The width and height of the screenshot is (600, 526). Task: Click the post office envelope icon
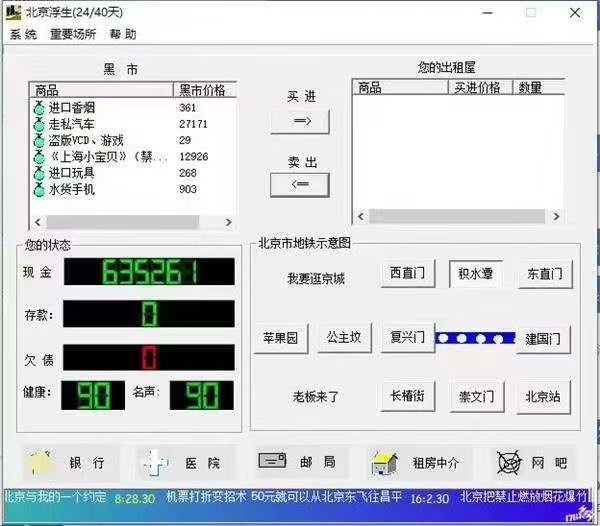(x=273, y=462)
